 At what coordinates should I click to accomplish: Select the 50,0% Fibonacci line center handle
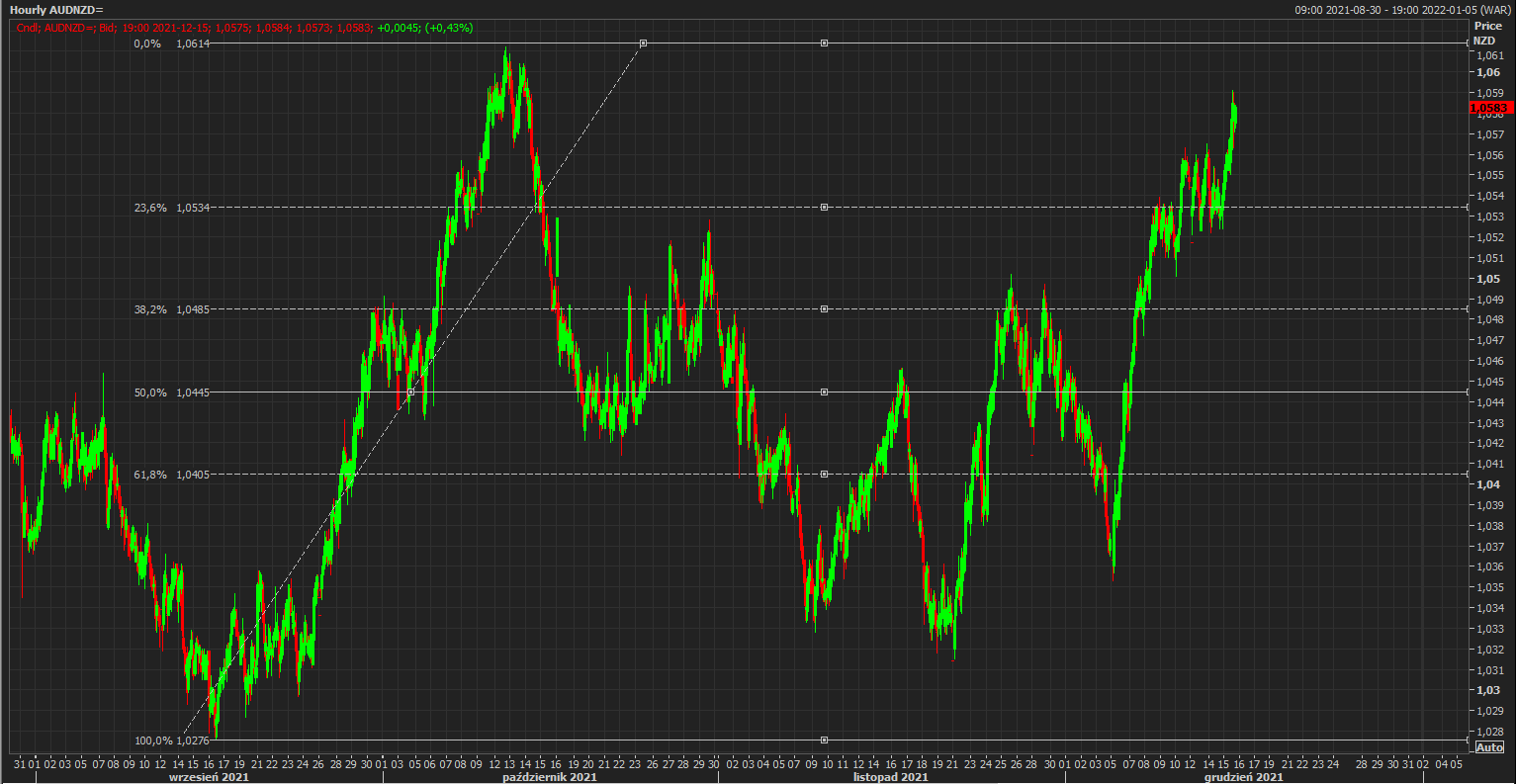824,392
